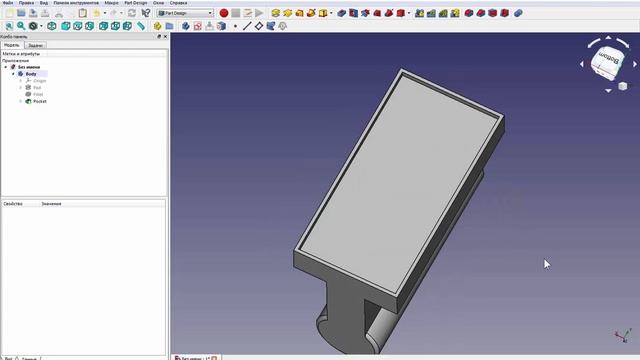Click the Draw style black circle icon

coord(33,26)
